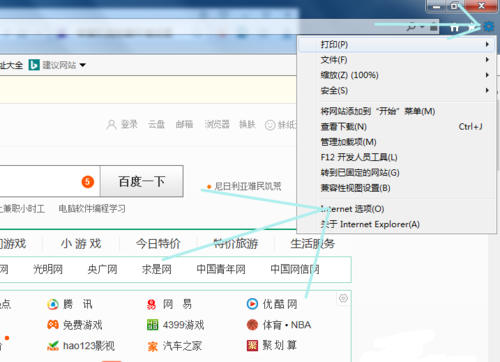The image size is (500, 362).
Task: Open the NetEase 网易 icon
Action: click(151, 304)
